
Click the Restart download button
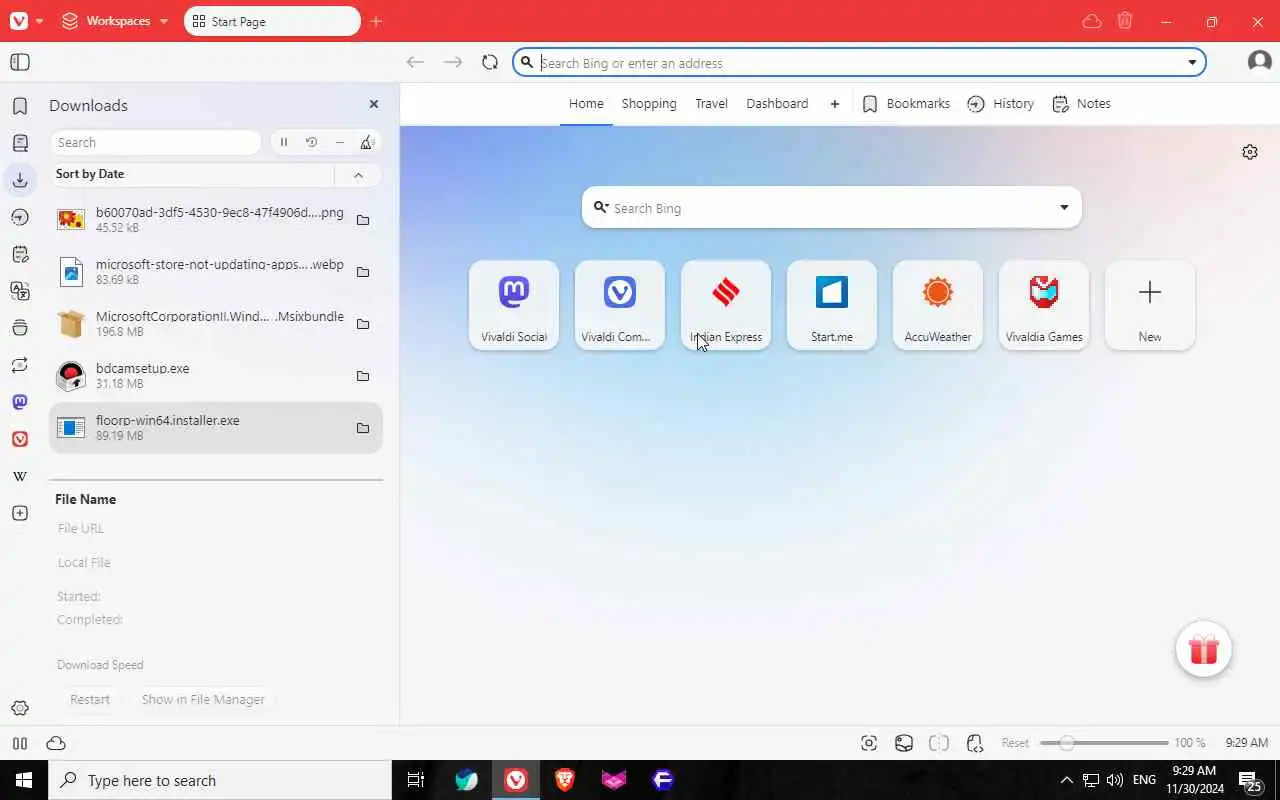(90, 699)
